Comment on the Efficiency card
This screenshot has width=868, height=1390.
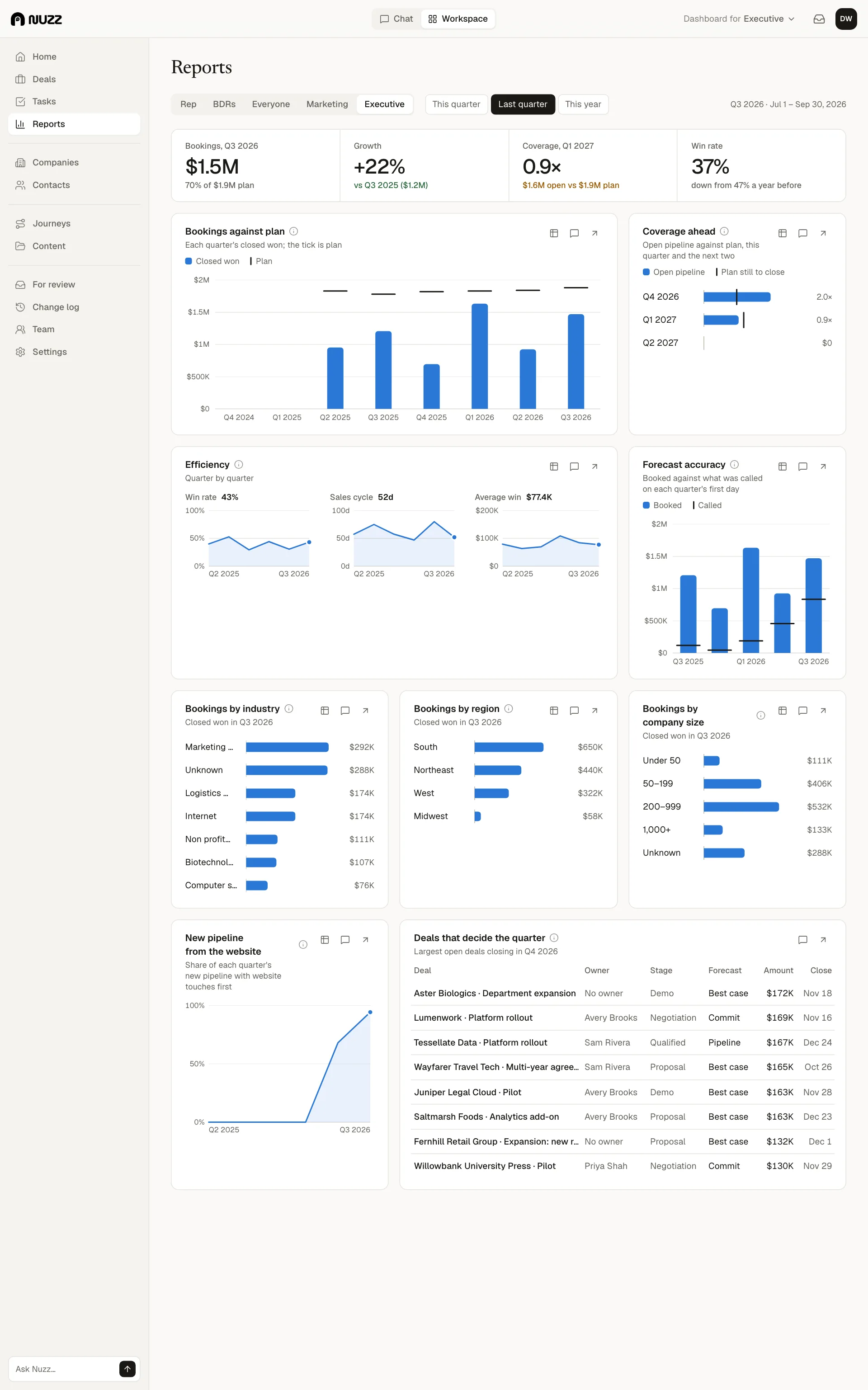(574, 466)
